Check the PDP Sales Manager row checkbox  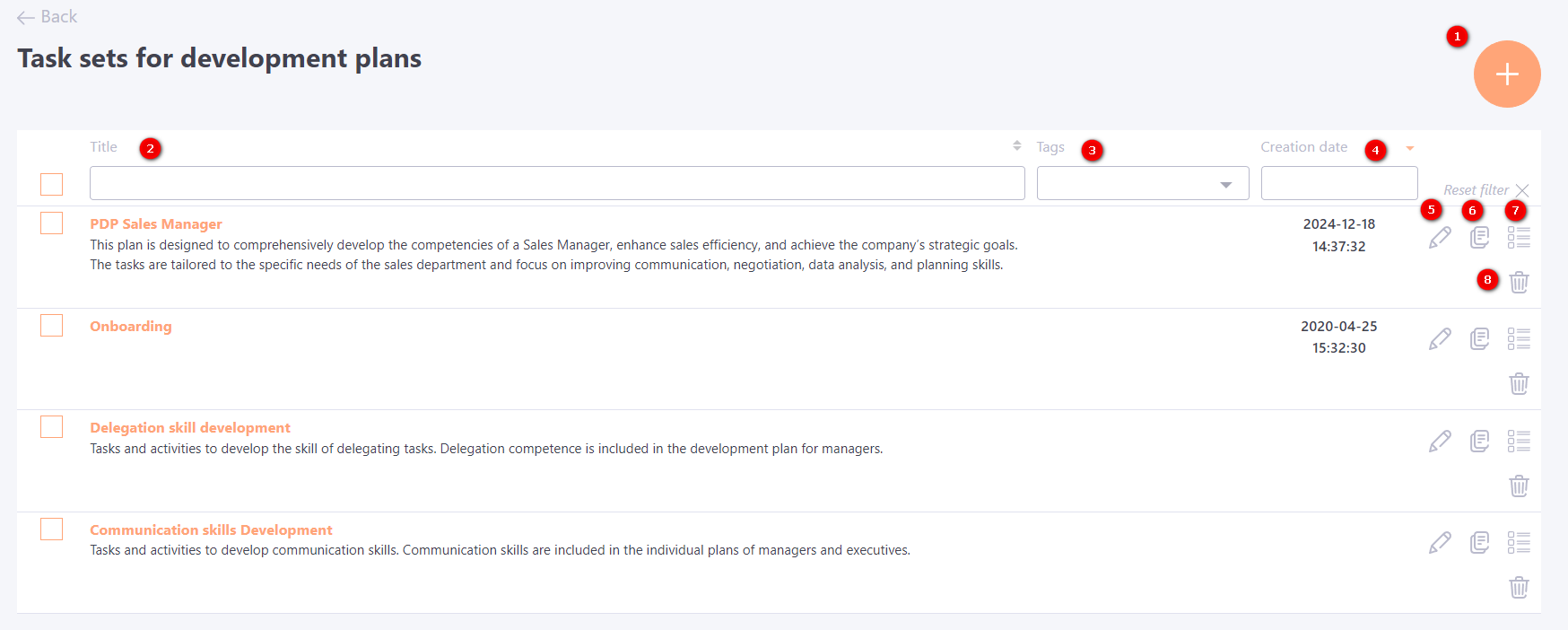(52, 223)
